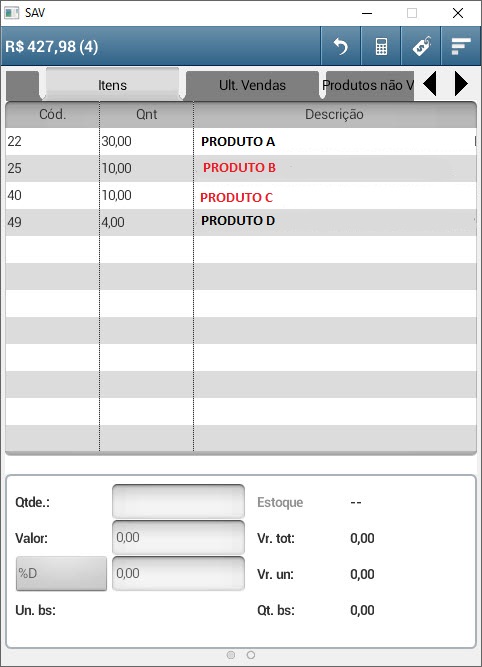Switch to the Itens tab

(112, 85)
